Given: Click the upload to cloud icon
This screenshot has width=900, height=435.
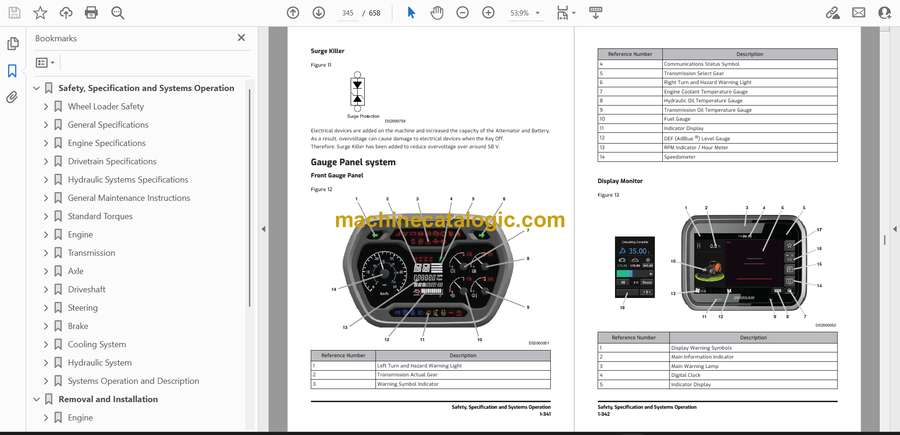Looking at the screenshot, I should (66, 13).
